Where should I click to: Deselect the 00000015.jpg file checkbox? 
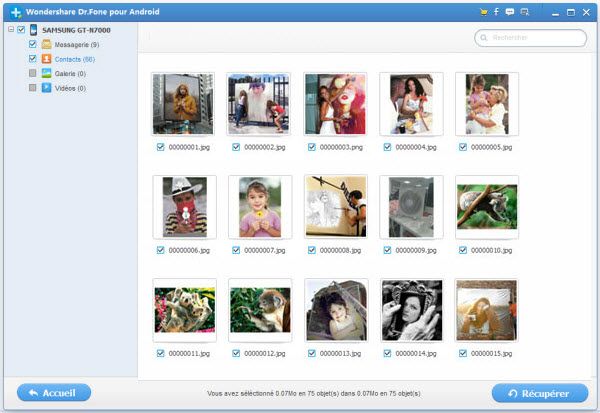464,353
